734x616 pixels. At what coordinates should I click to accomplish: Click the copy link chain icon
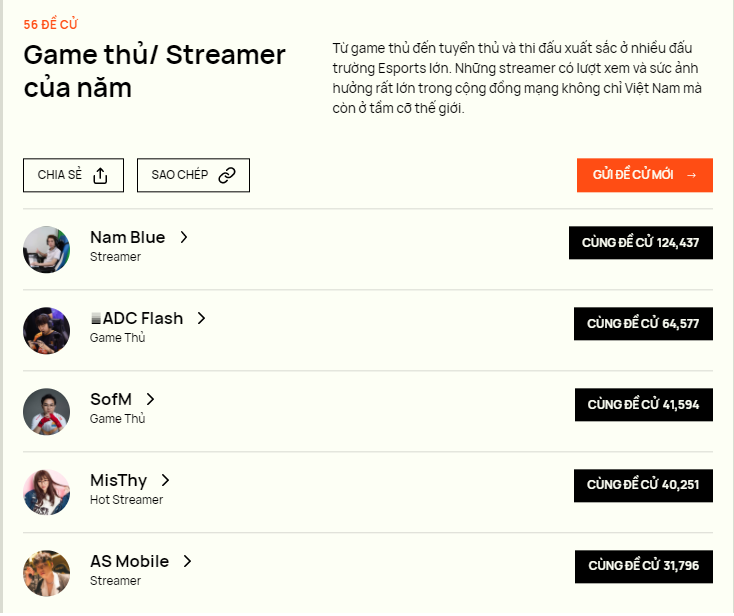point(227,175)
